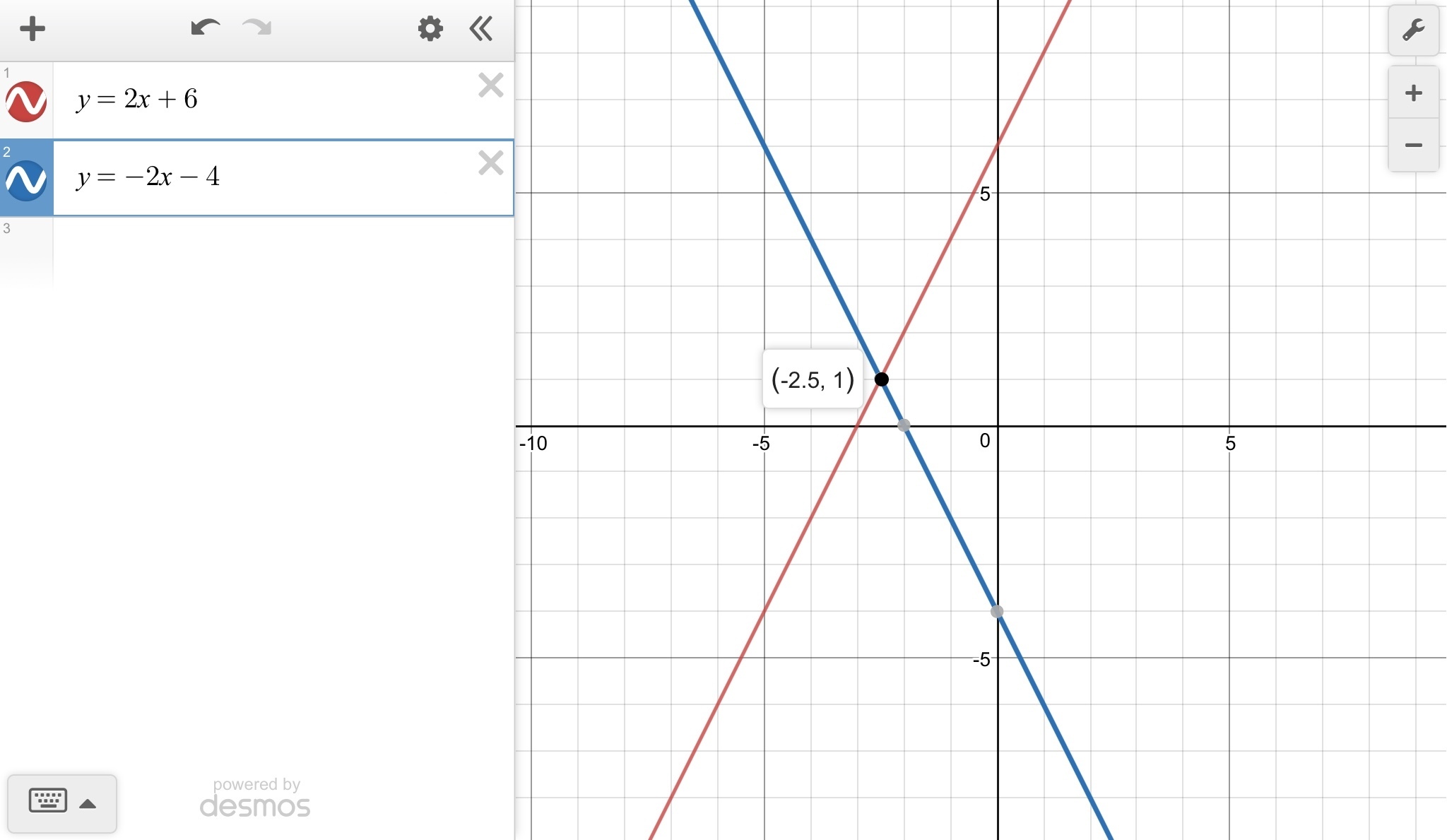Screen dimensions: 1447x840
Task: Click the gray y-intercept point at -4
Action: click(x=997, y=612)
